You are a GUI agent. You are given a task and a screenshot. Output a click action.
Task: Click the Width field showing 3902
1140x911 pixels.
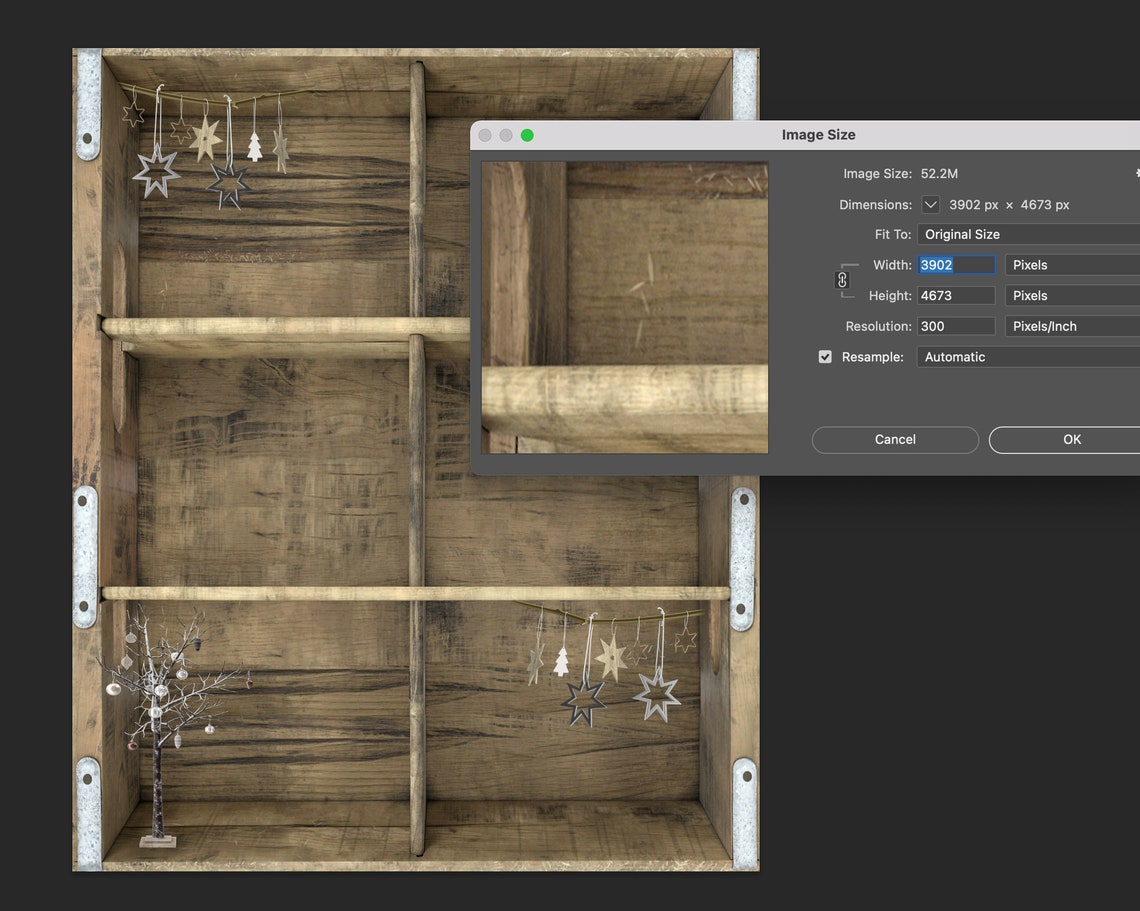pos(956,265)
